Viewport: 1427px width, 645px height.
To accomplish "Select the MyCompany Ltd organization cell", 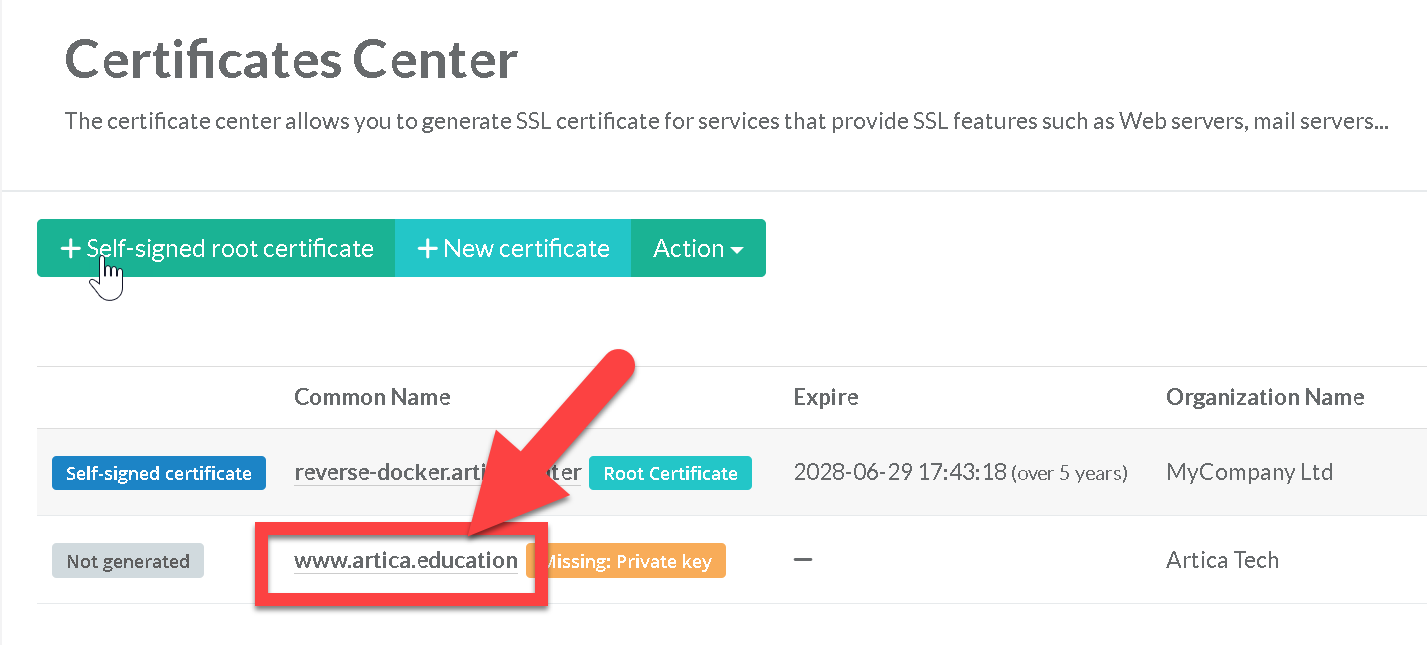I will (1249, 472).
